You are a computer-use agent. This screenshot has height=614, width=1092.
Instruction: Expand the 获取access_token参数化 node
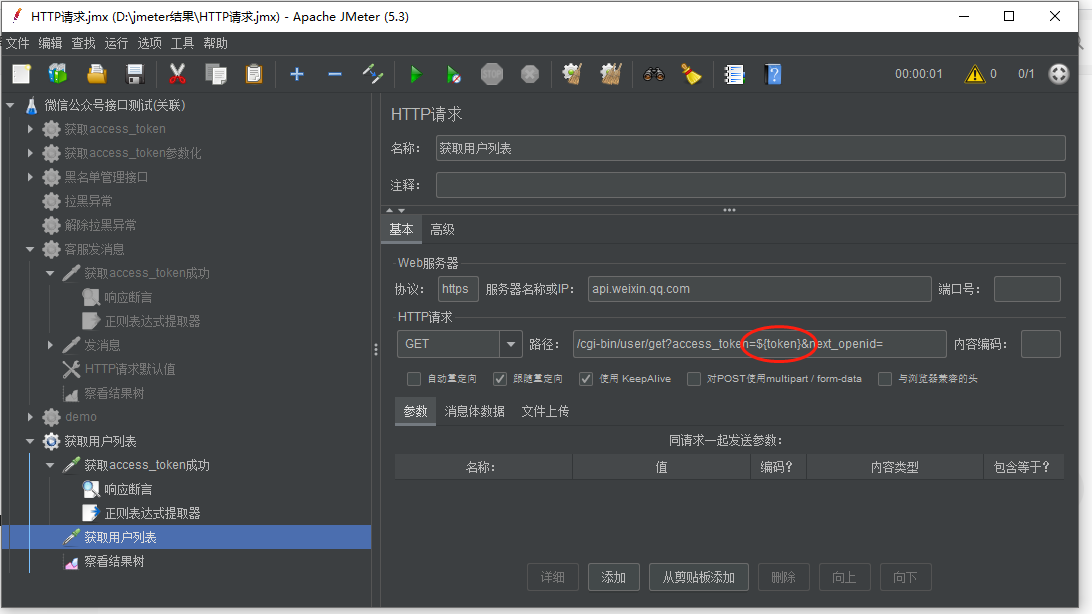30,152
